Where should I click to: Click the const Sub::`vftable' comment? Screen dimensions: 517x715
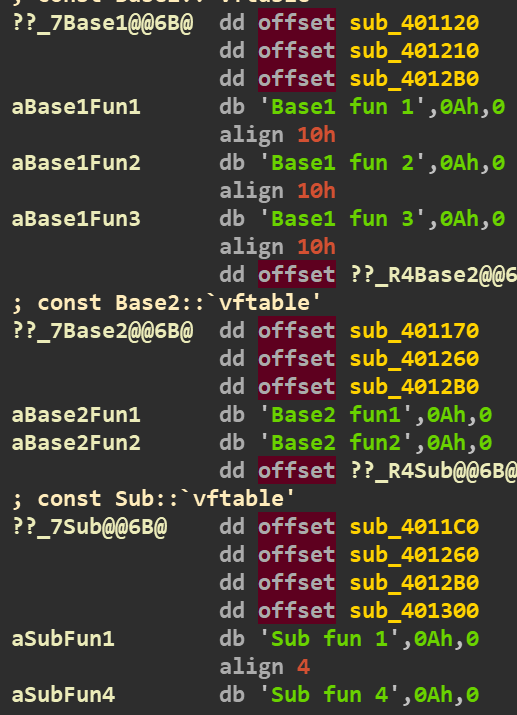click(x=153, y=499)
